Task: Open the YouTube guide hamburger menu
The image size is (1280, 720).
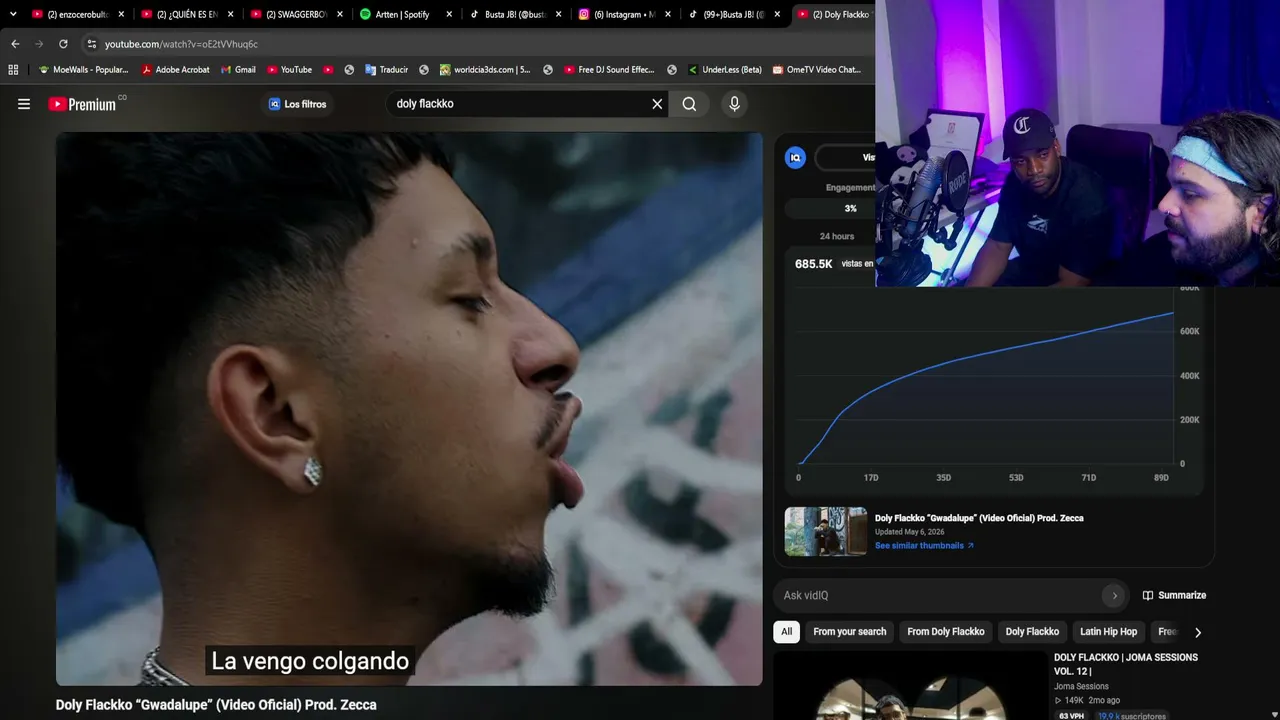Action: 24,104
